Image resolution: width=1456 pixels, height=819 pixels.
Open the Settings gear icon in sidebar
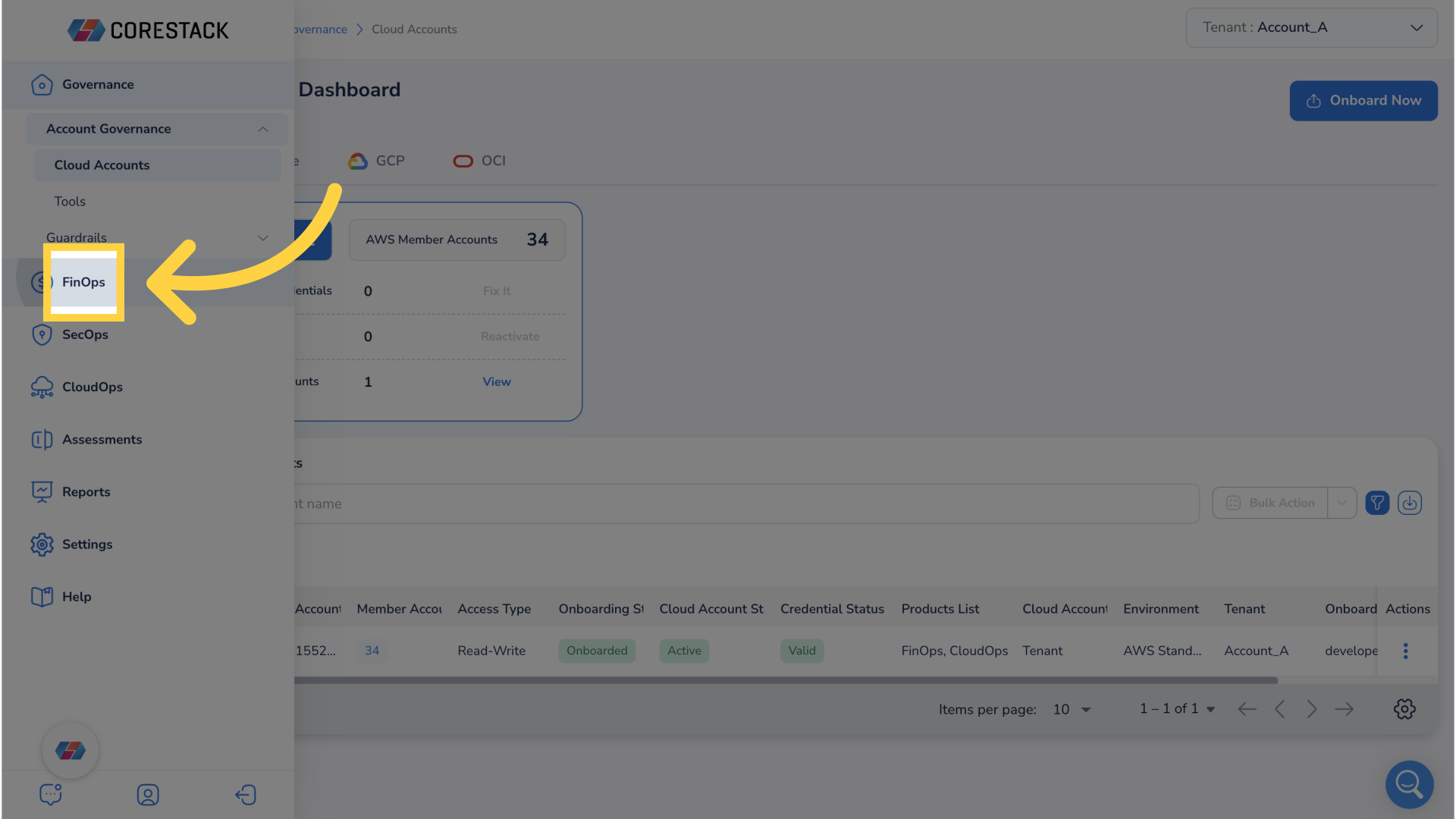42,544
